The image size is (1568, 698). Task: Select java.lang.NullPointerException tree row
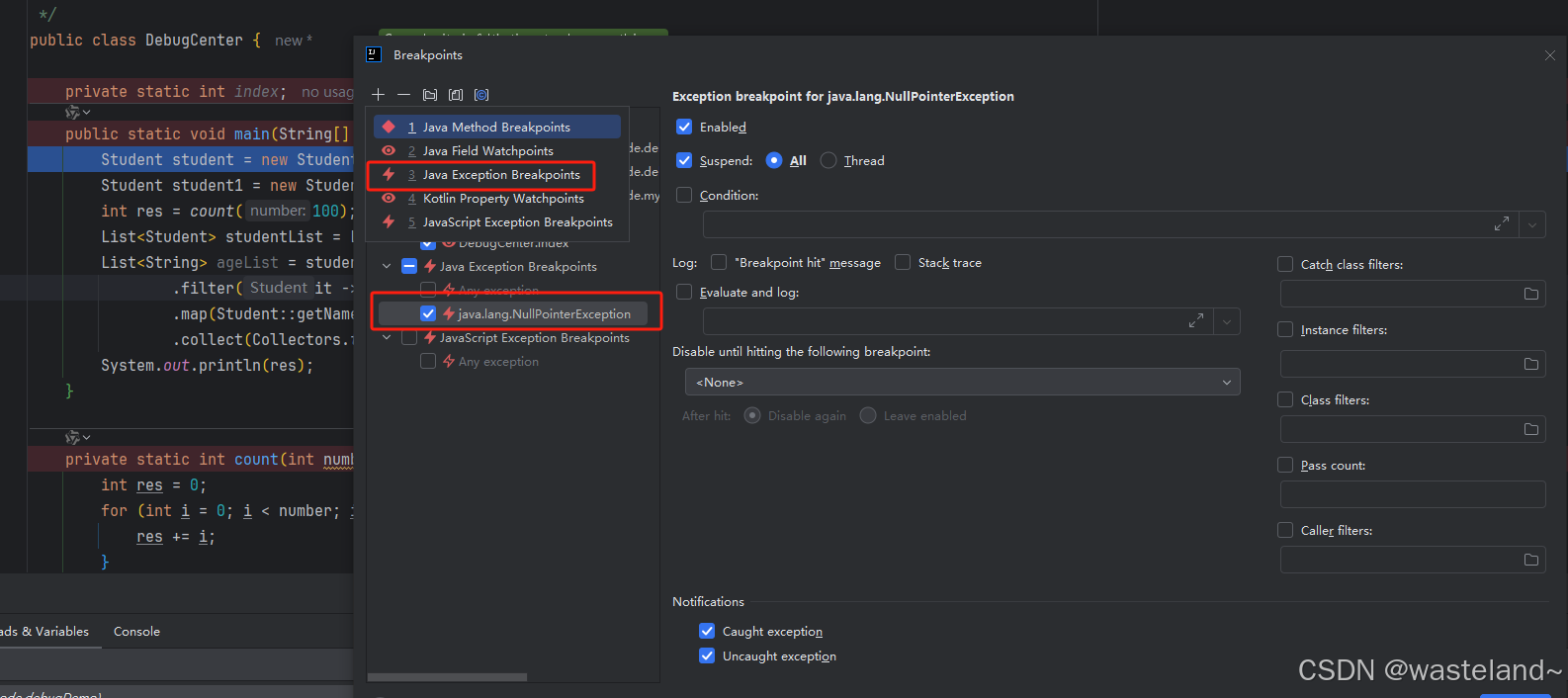[513, 313]
